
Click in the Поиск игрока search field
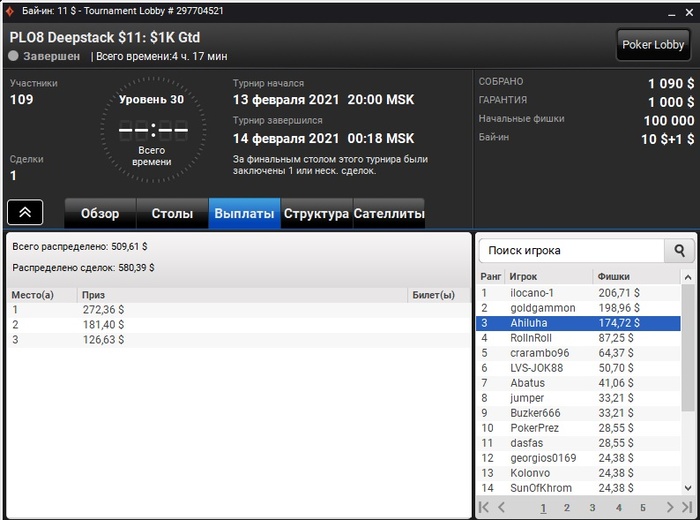(572, 250)
